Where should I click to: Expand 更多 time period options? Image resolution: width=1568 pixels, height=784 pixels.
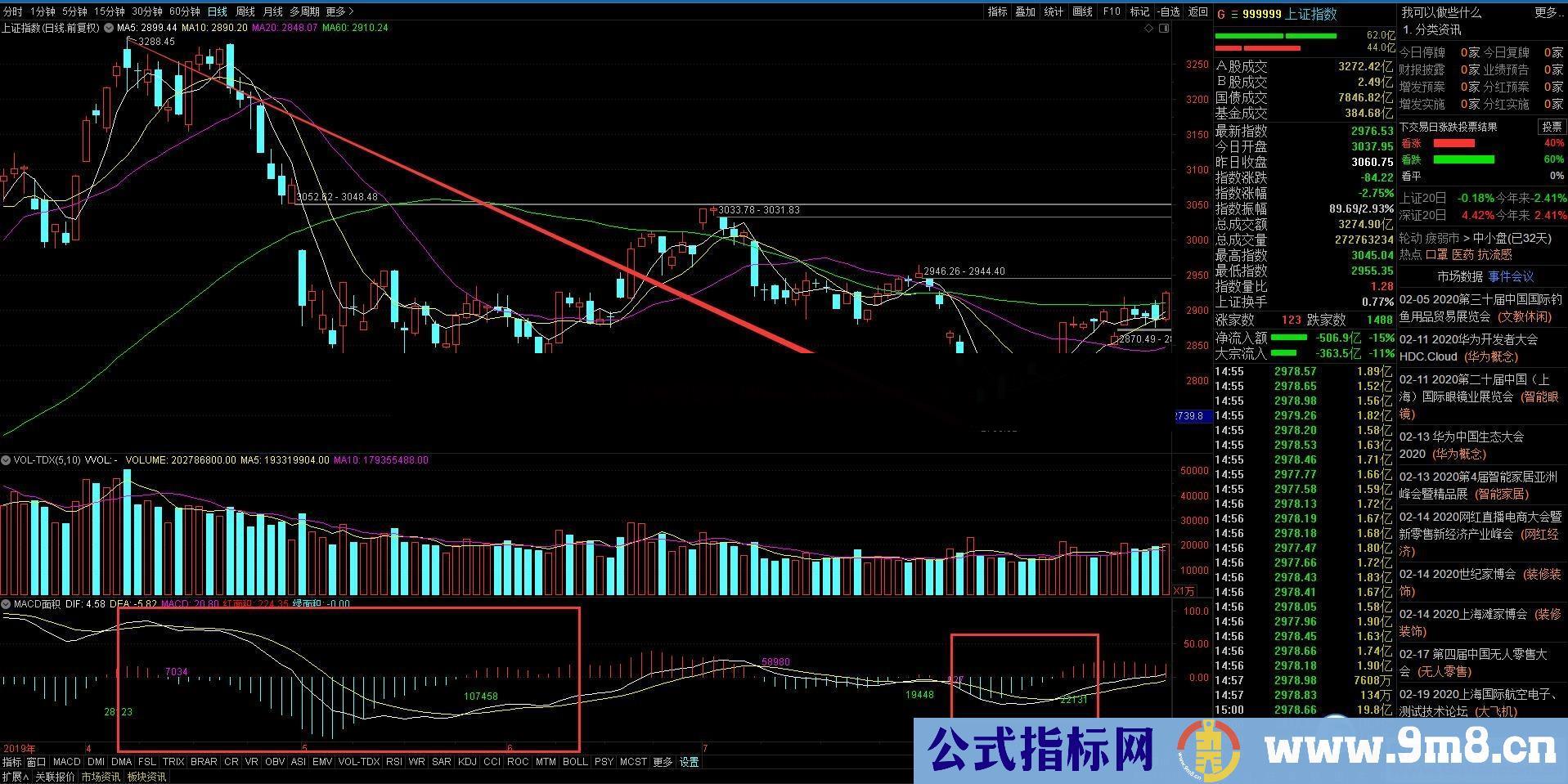339,11
